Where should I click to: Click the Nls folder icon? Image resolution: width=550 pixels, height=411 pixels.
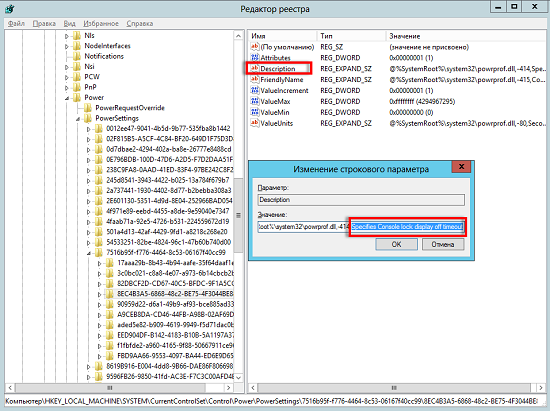click(x=76, y=36)
